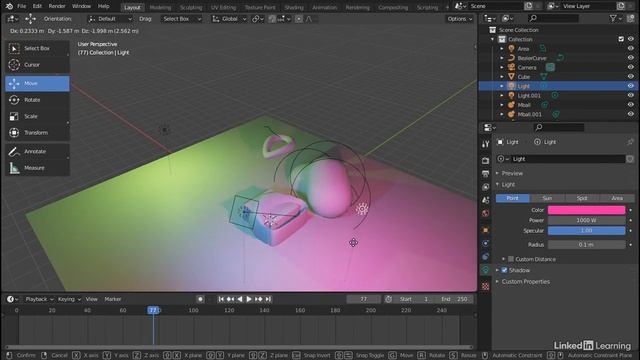The height and width of the screenshot is (360, 640).
Task: Open the Object properties tab
Action: click(x=485, y=230)
